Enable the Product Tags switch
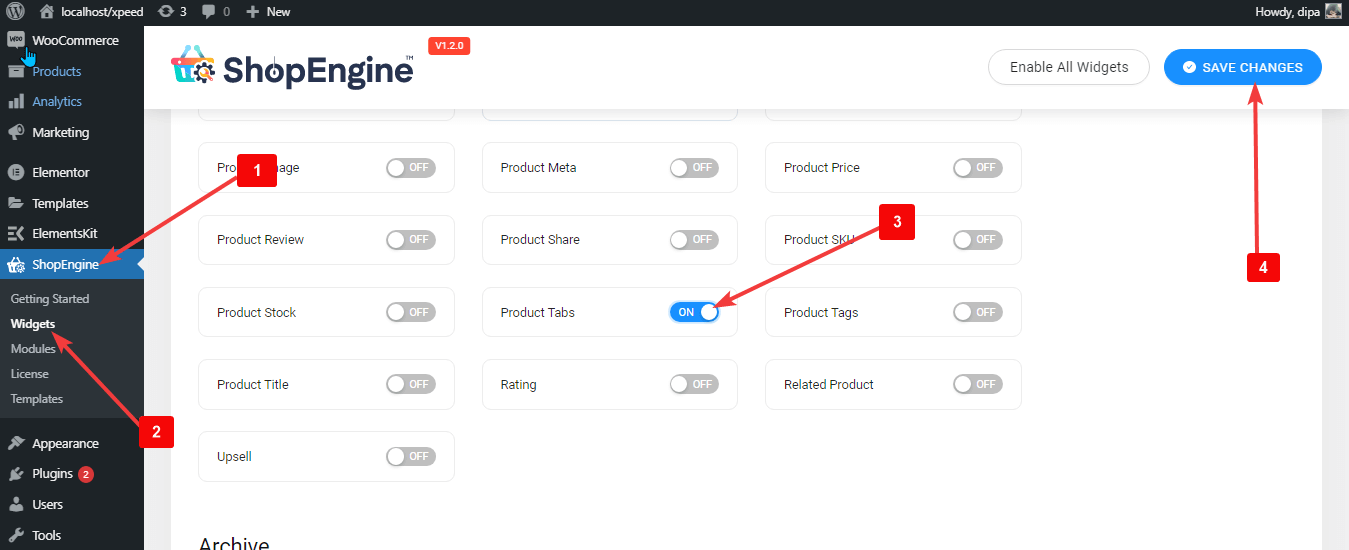 click(978, 312)
